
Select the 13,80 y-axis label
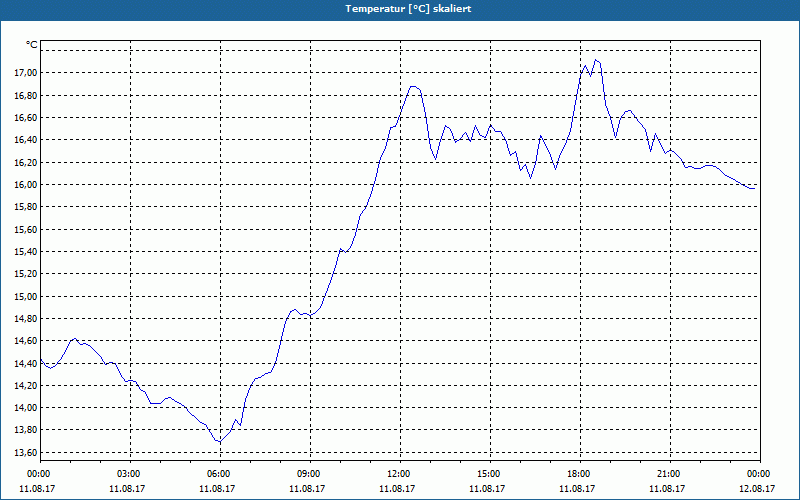pos(26,430)
